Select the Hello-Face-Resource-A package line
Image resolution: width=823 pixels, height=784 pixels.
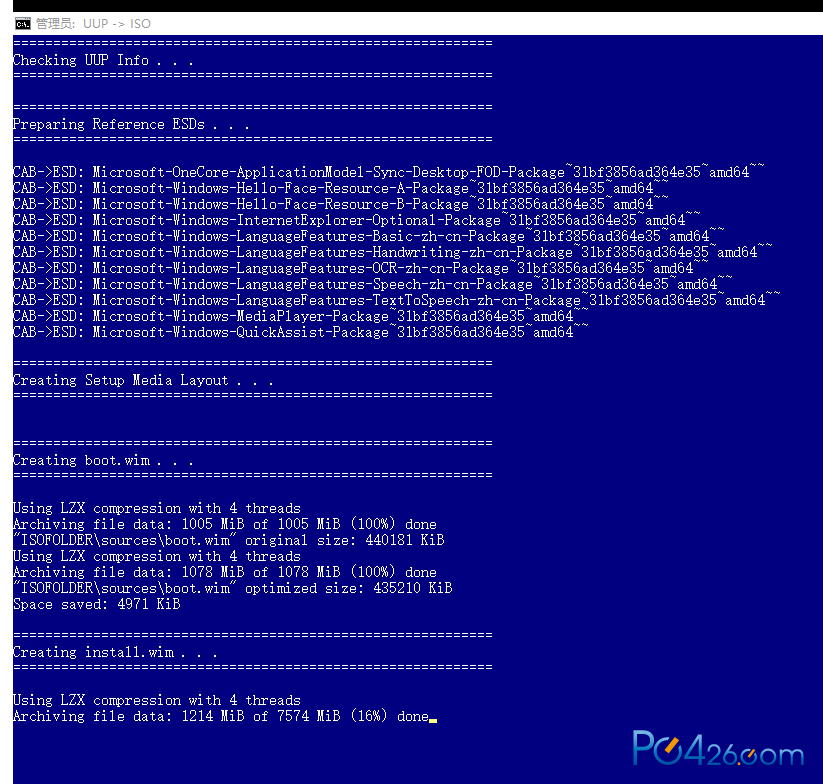(341, 188)
